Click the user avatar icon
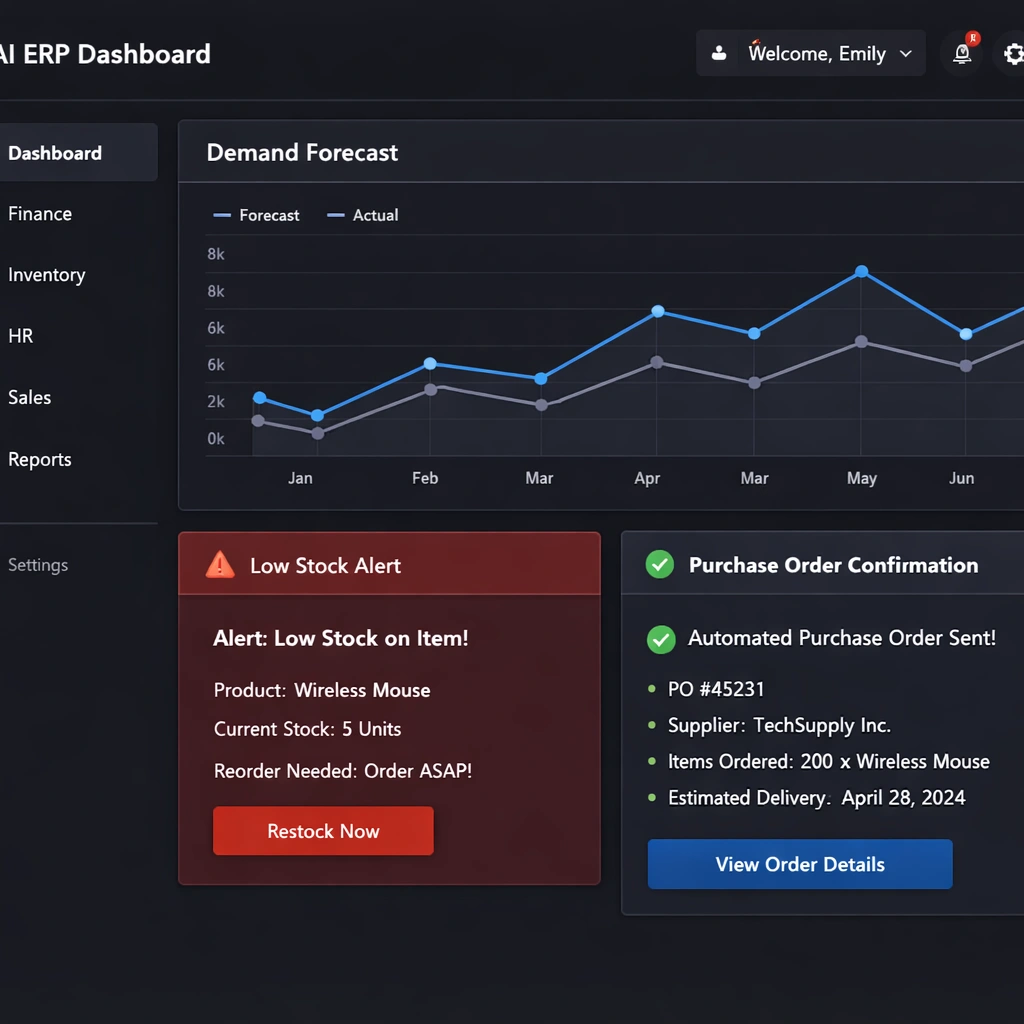The image size is (1024, 1024). 719,54
